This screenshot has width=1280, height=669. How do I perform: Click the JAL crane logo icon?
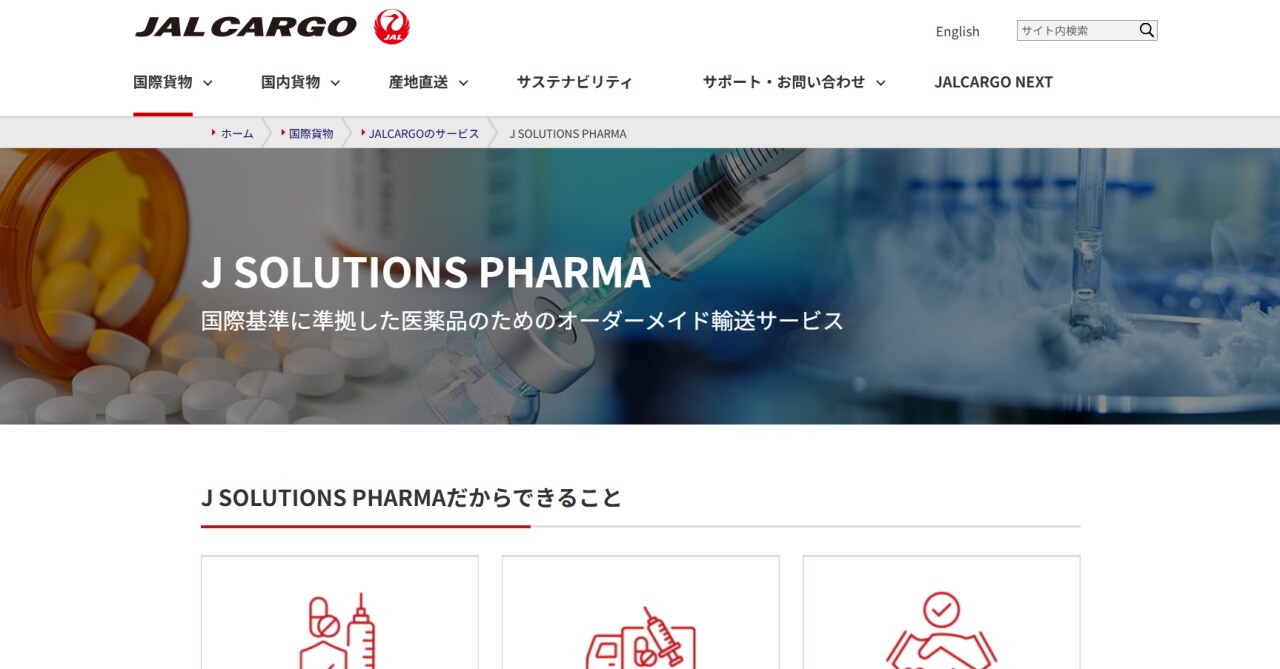click(x=392, y=27)
